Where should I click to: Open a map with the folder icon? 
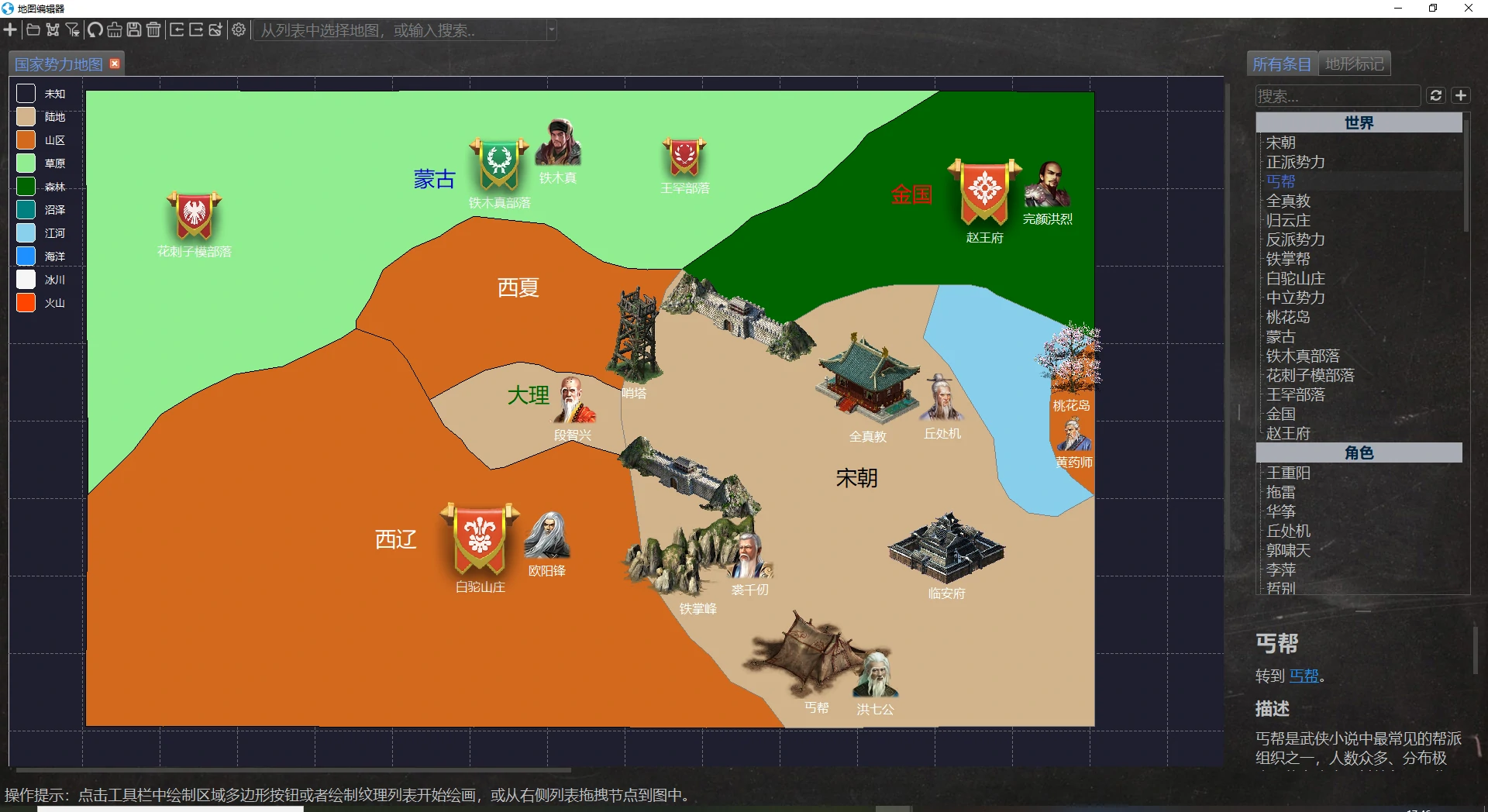coord(33,29)
